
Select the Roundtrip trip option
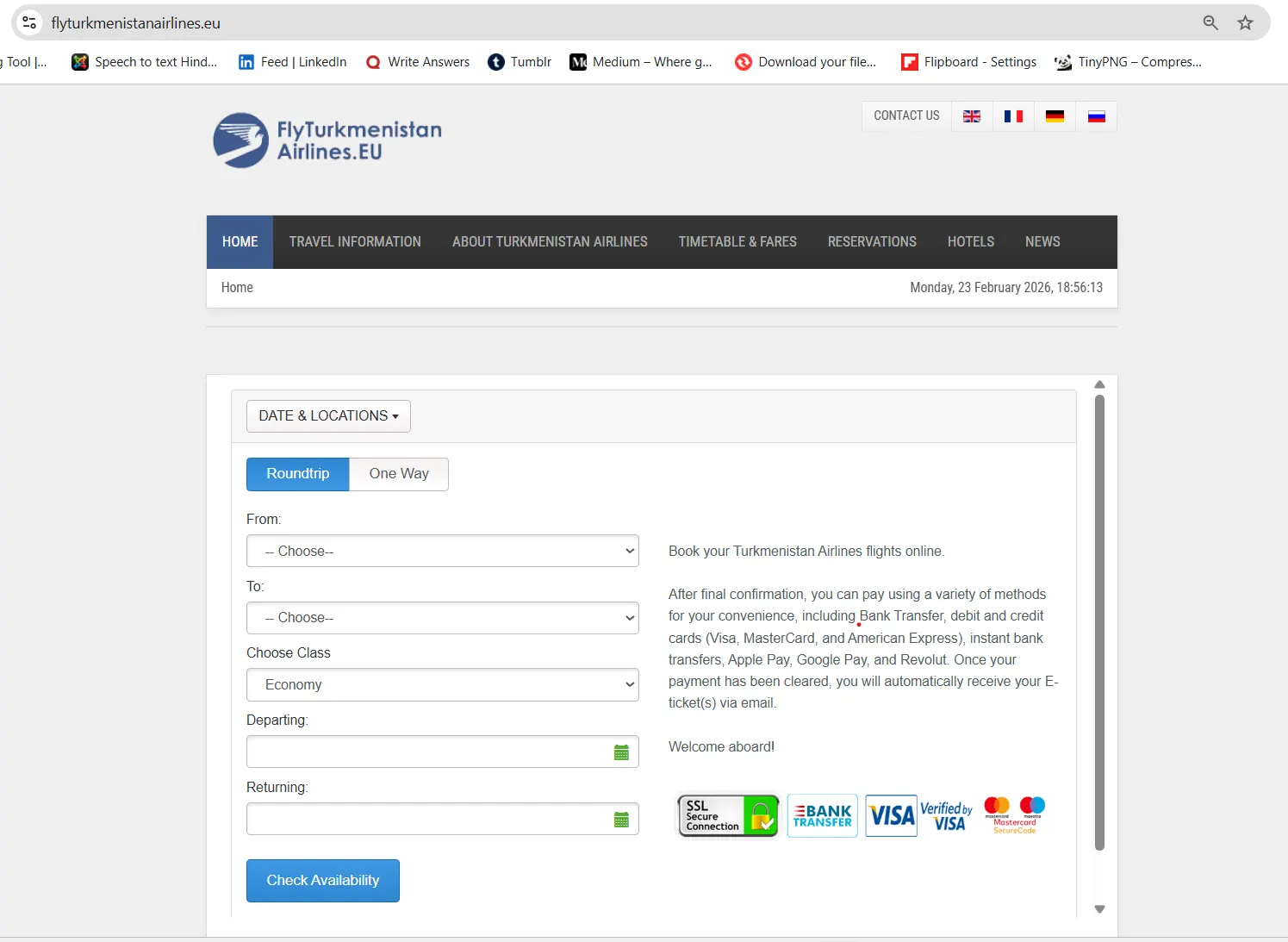(298, 474)
